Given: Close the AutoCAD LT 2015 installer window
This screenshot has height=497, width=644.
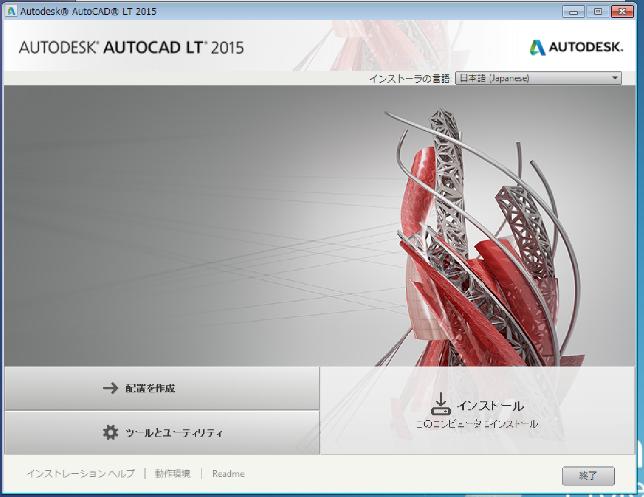Looking at the screenshot, I should click(x=622, y=12).
